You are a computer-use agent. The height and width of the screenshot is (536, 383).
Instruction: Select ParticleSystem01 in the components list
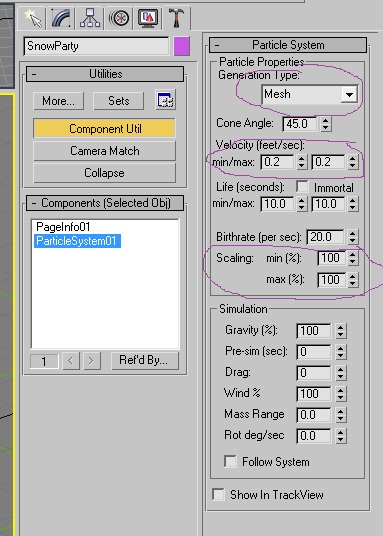[77, 241]
